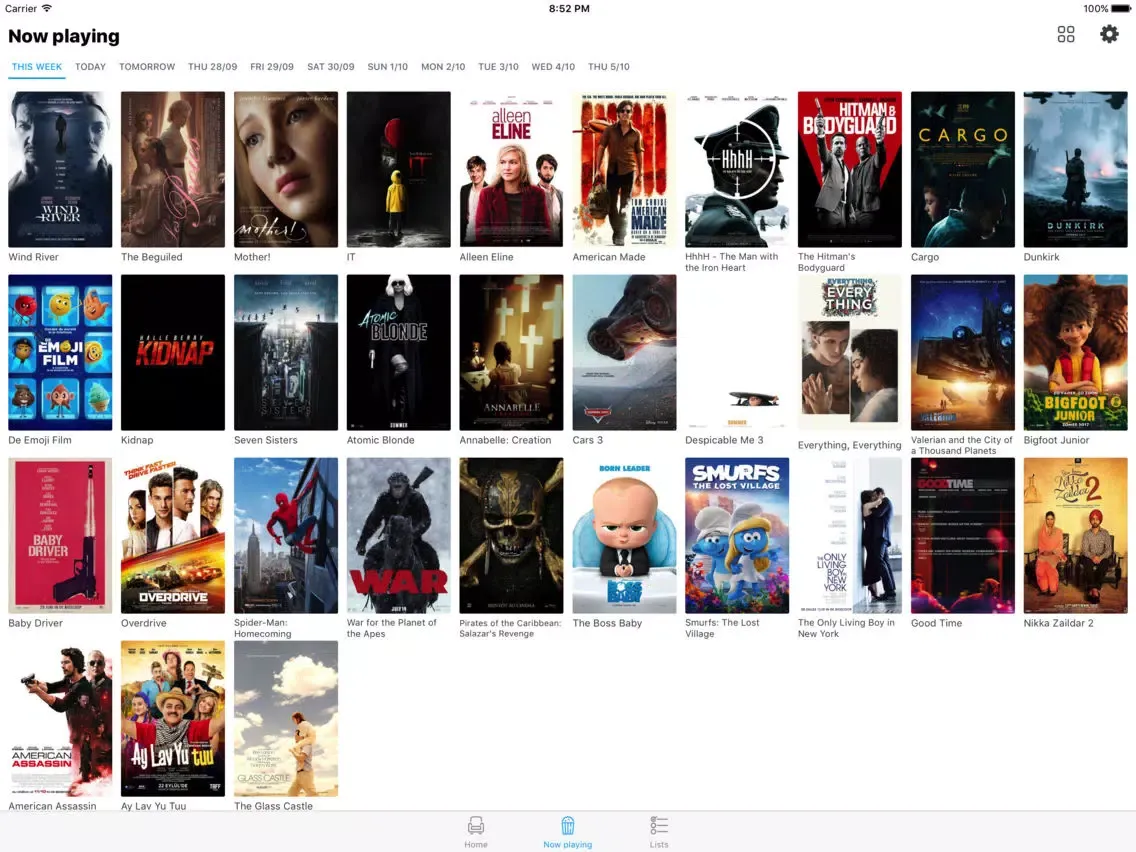Open The Boss Baby poster
1136x852 pixels.
point(625,535)
